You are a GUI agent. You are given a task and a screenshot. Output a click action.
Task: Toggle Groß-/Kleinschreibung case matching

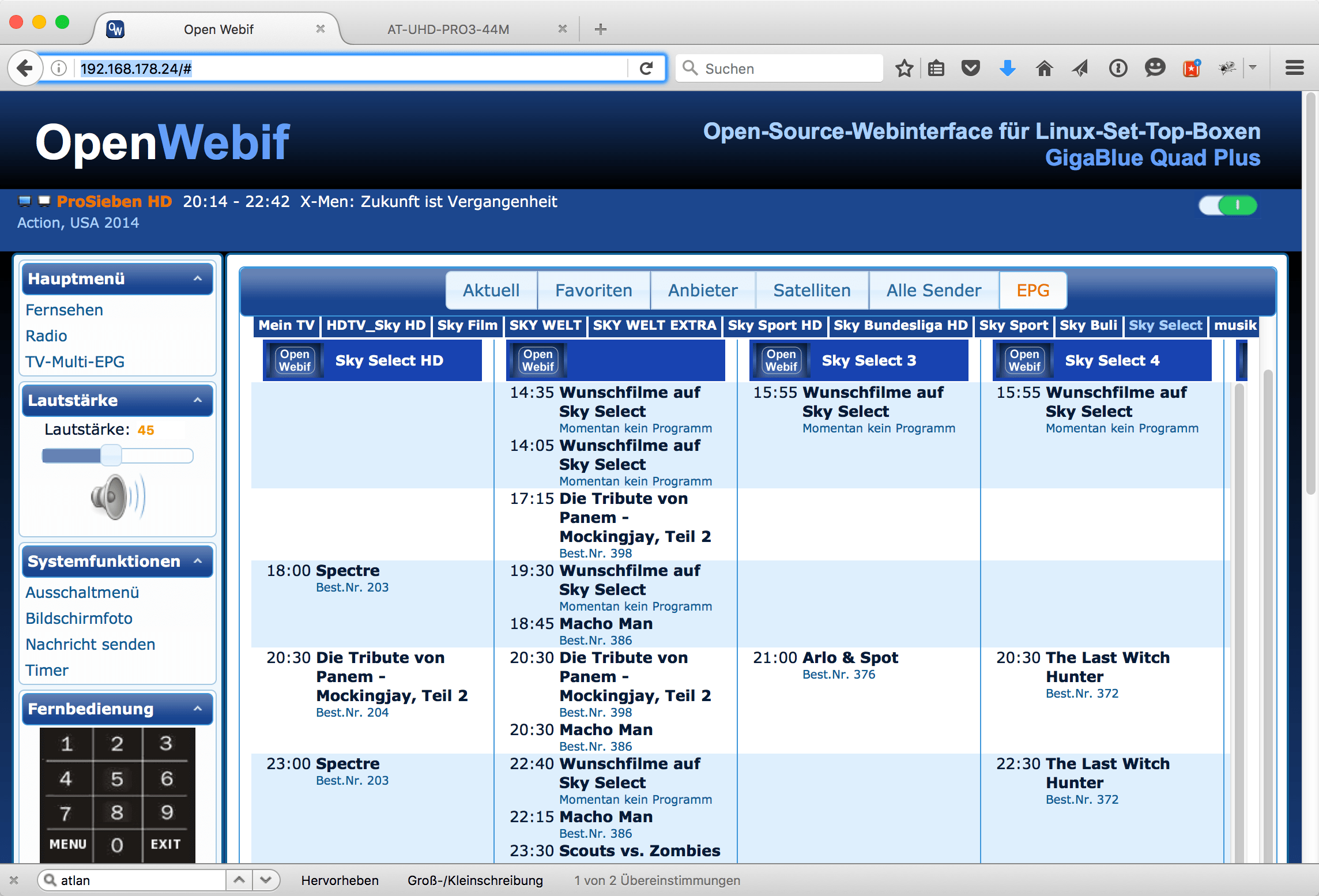click(x=475, y=880)
